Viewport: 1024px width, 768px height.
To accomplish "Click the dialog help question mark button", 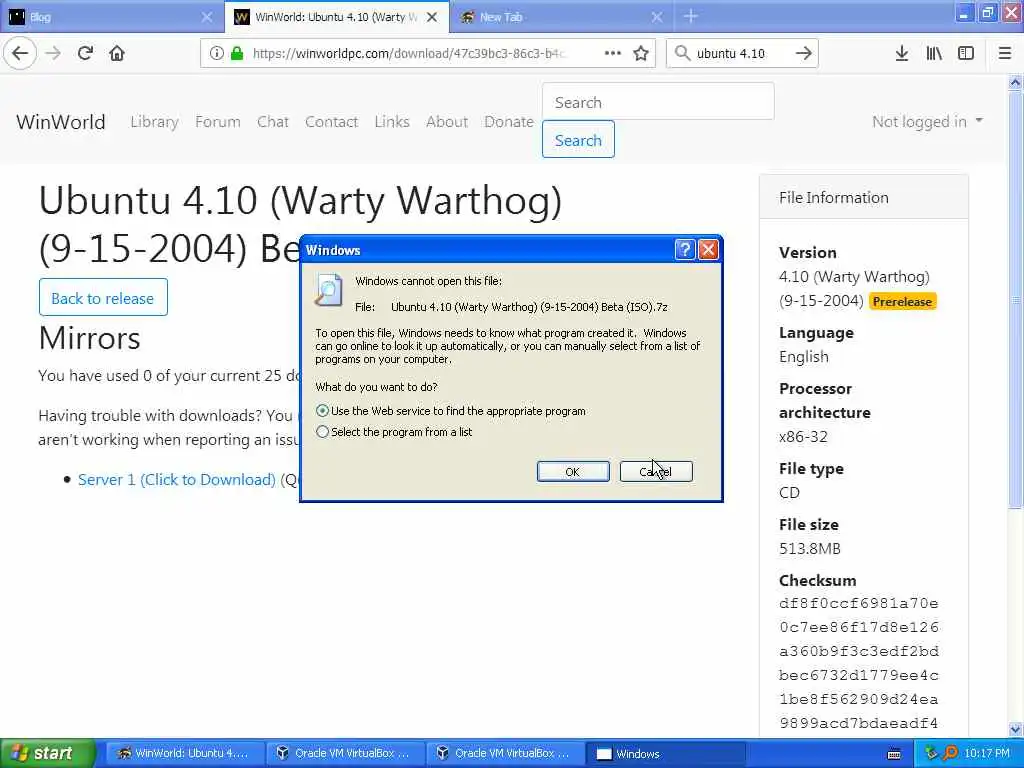I will click(x=684, y=249).
